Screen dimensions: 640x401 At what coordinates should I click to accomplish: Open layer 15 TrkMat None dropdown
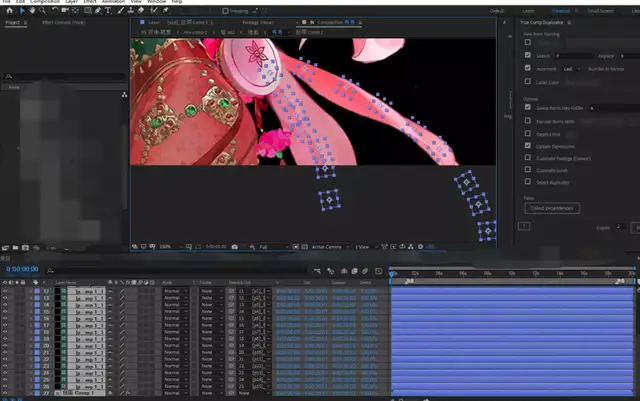click(x=212, y=312)
